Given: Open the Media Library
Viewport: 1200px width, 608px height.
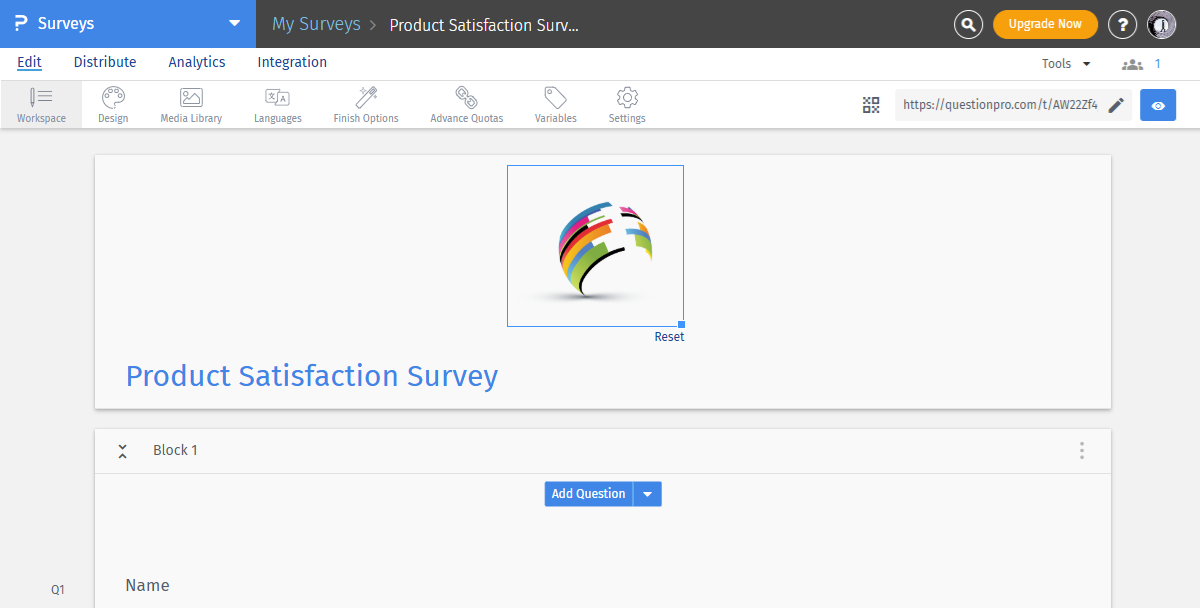Looking at the screenshot, I should pos(190,104).
